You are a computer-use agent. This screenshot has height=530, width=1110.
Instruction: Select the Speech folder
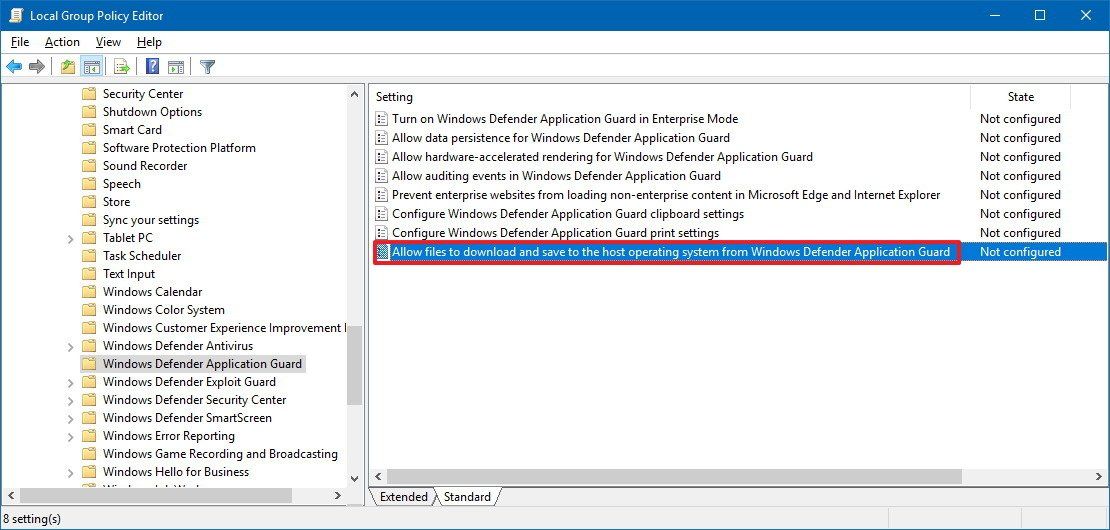(x=122, y=184)
